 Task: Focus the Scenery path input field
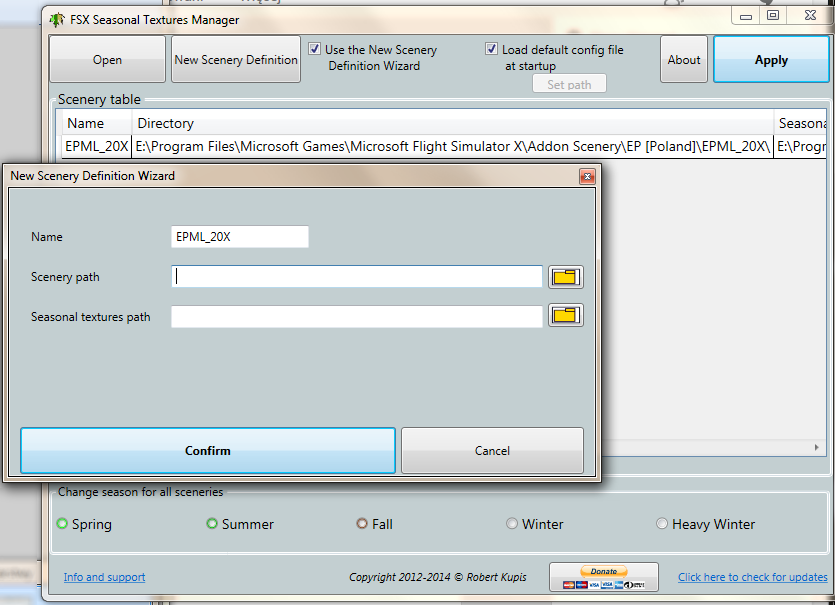(x=357, y=277)
